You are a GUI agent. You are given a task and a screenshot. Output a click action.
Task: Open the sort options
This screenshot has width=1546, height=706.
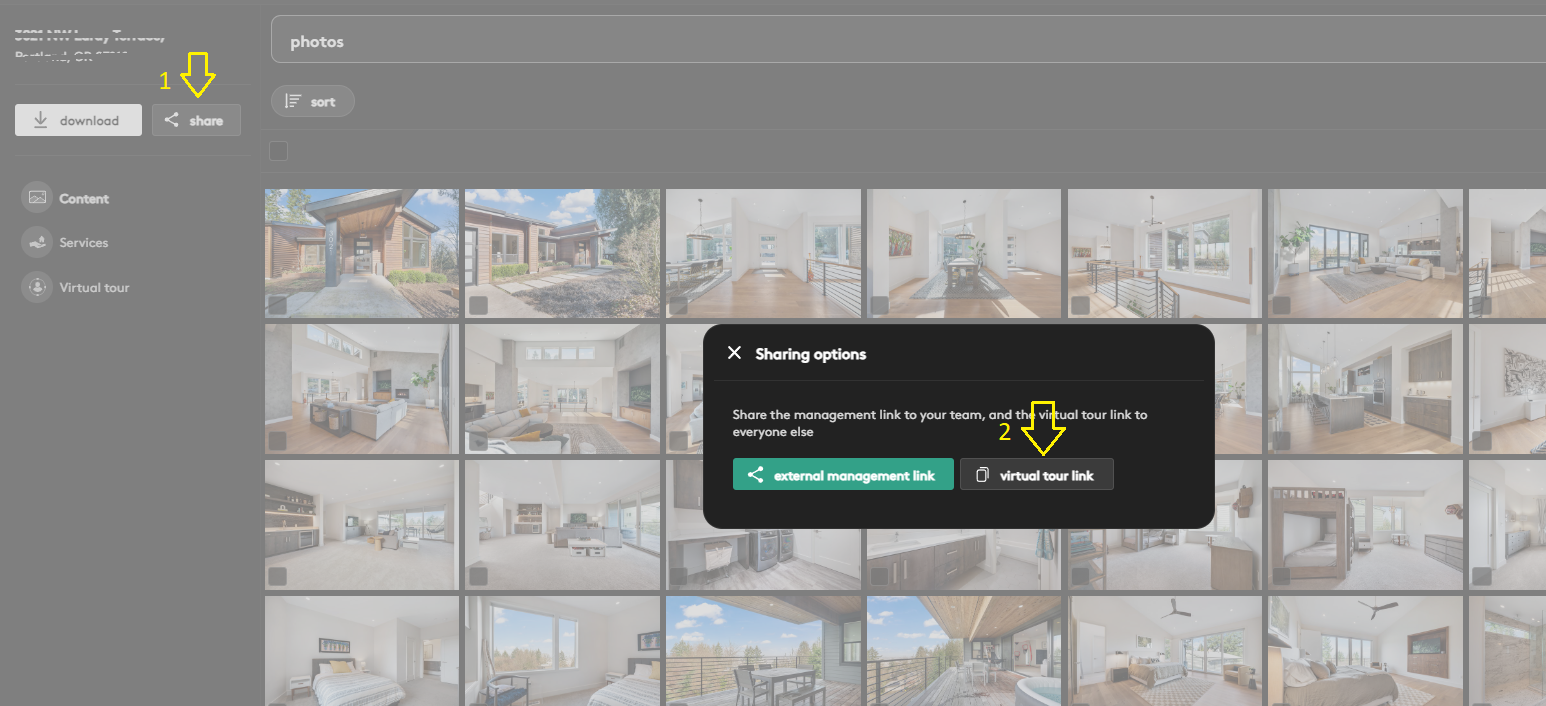(312, 101)
